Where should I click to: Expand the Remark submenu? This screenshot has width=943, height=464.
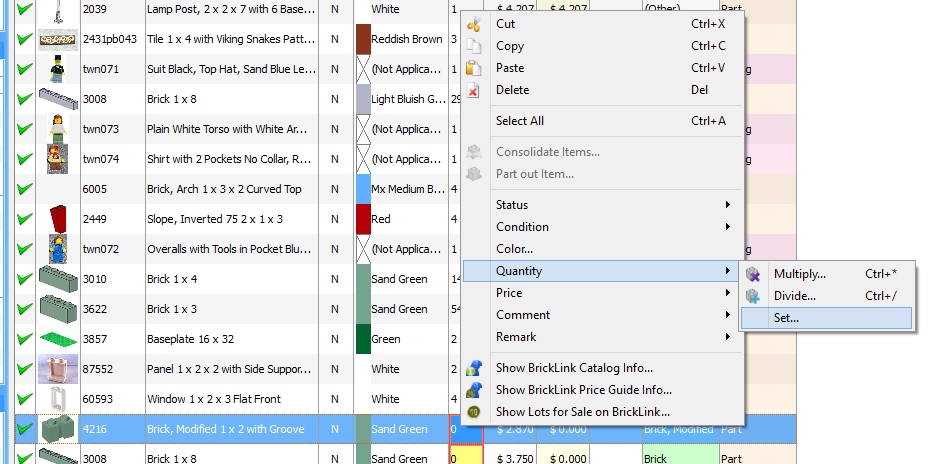pos(603,337)
